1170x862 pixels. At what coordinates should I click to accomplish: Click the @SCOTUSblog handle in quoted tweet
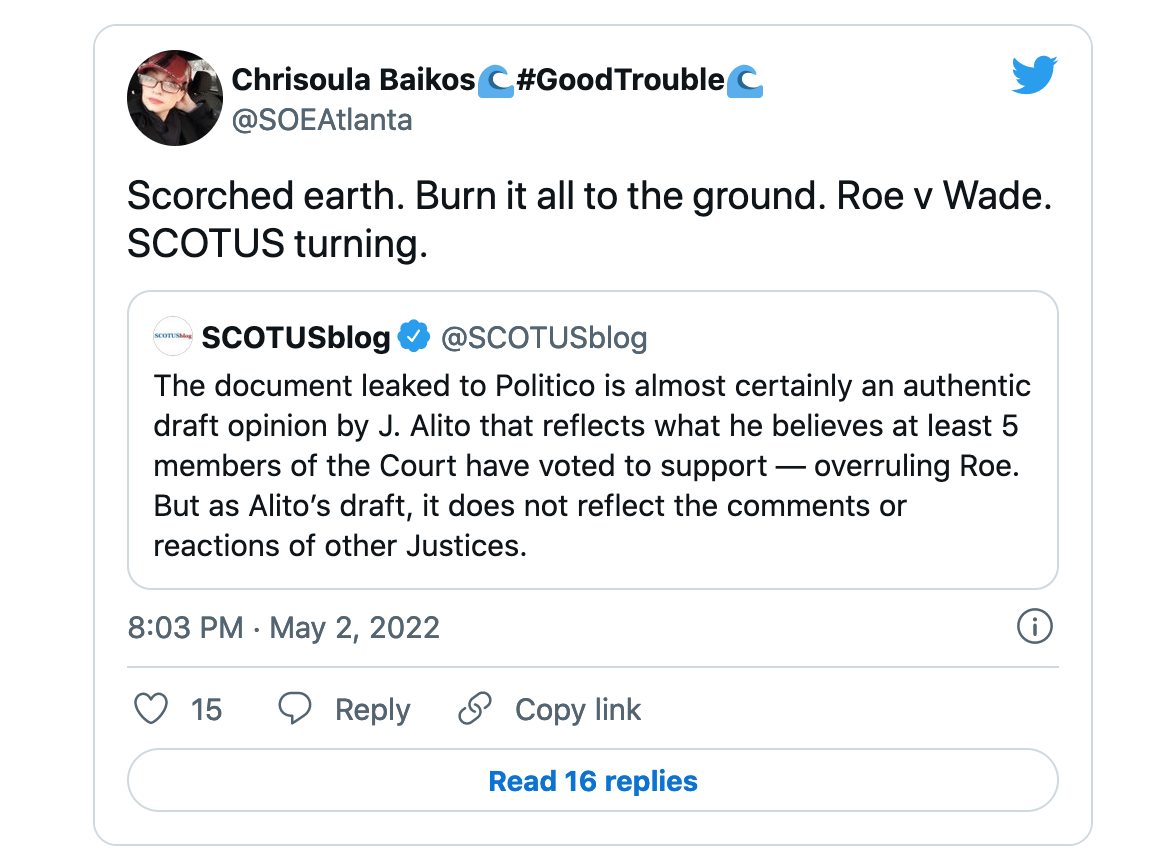tap(544, 337)
